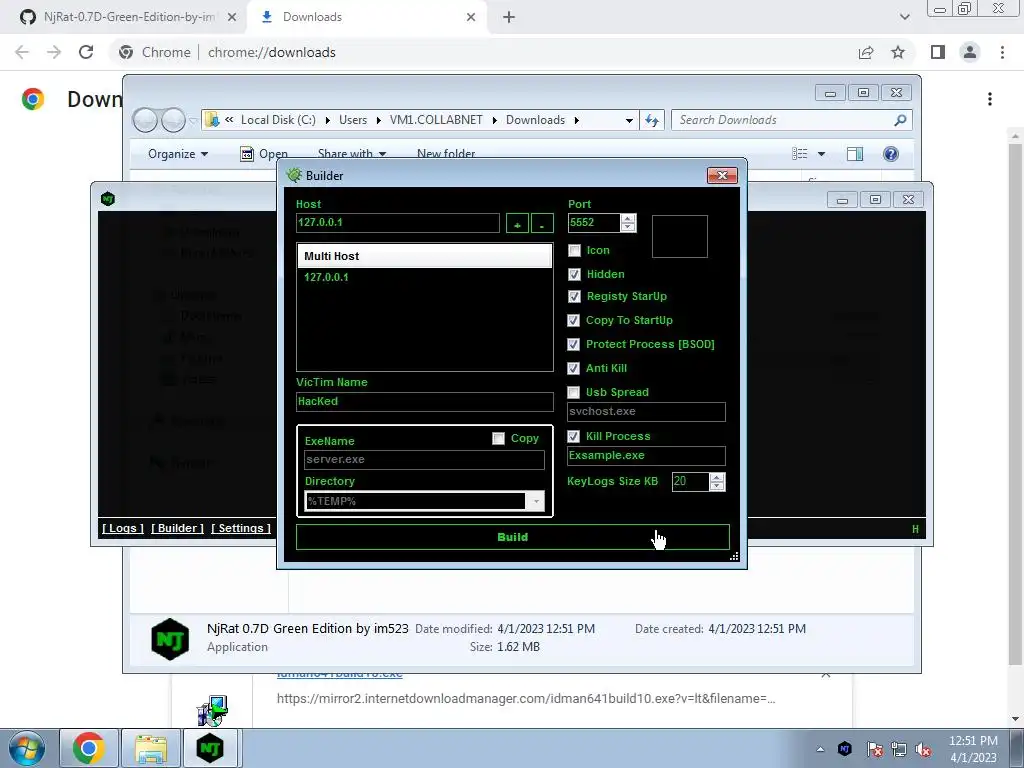Click the remove host minus button

pos(542,223)
